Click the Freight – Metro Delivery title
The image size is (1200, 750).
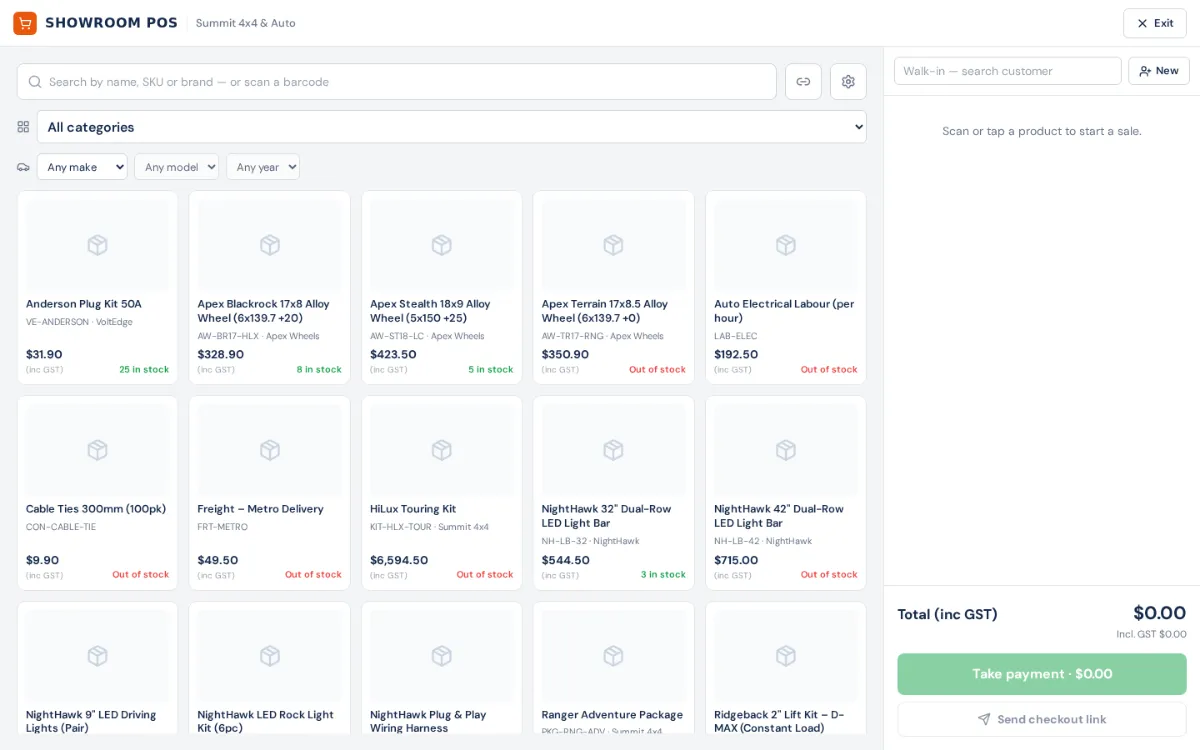click(261, 509)
